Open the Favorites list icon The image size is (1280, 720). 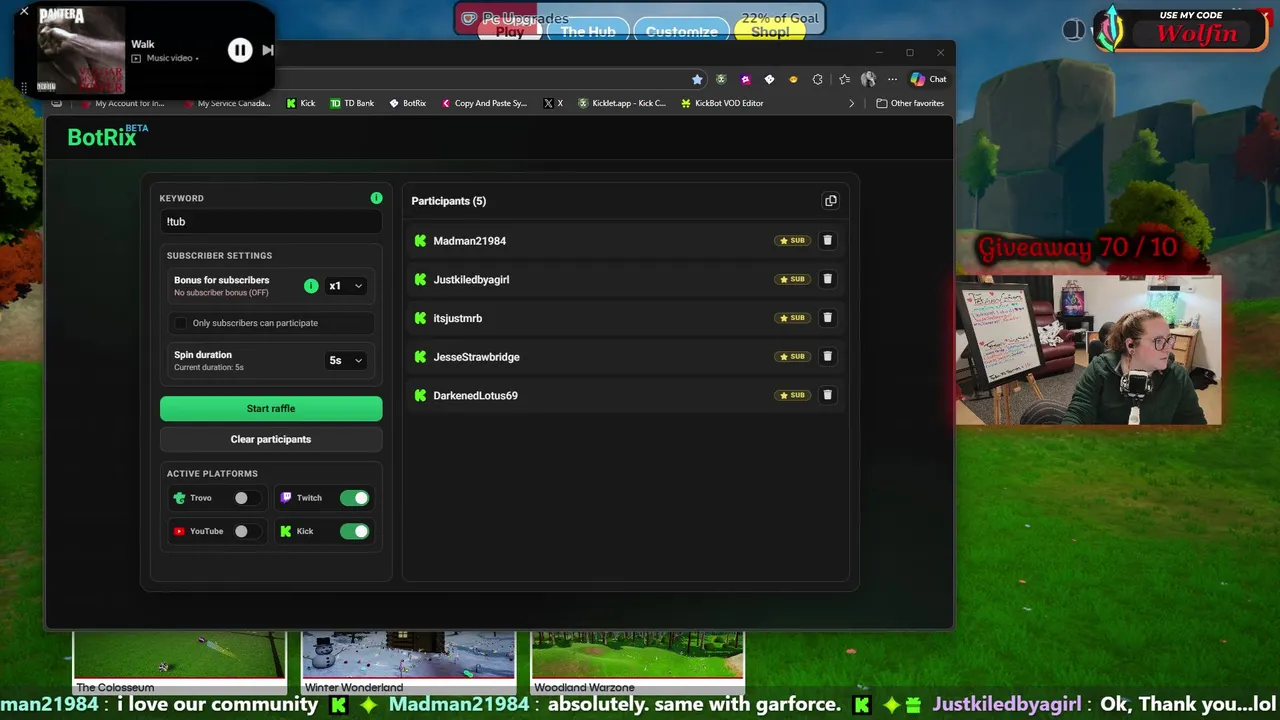pyautogui.click(x=844, y=79)
